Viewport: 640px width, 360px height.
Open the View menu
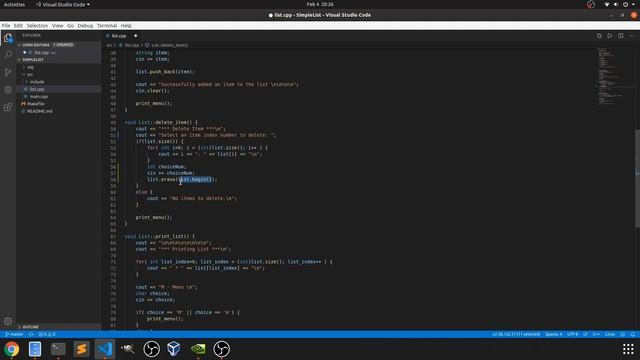[x=58, y=26]
